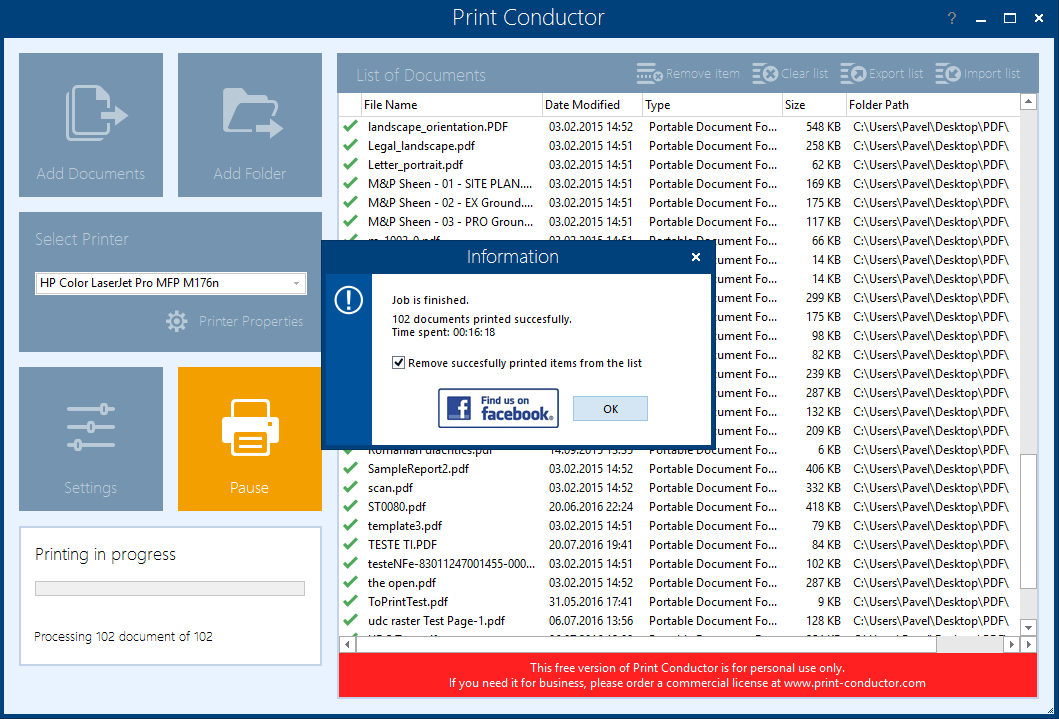Click date 20.06.2016 22:24 cell
The image size is (1059, 719).
[591, 506]
